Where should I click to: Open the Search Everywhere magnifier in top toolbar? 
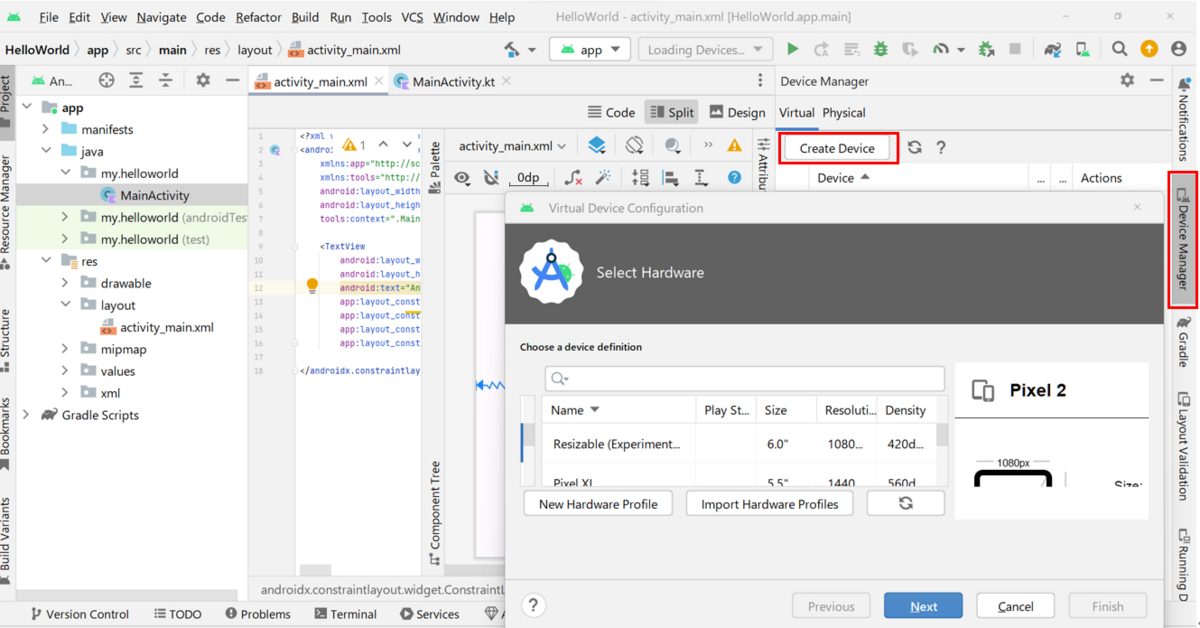click(1119, 49)
